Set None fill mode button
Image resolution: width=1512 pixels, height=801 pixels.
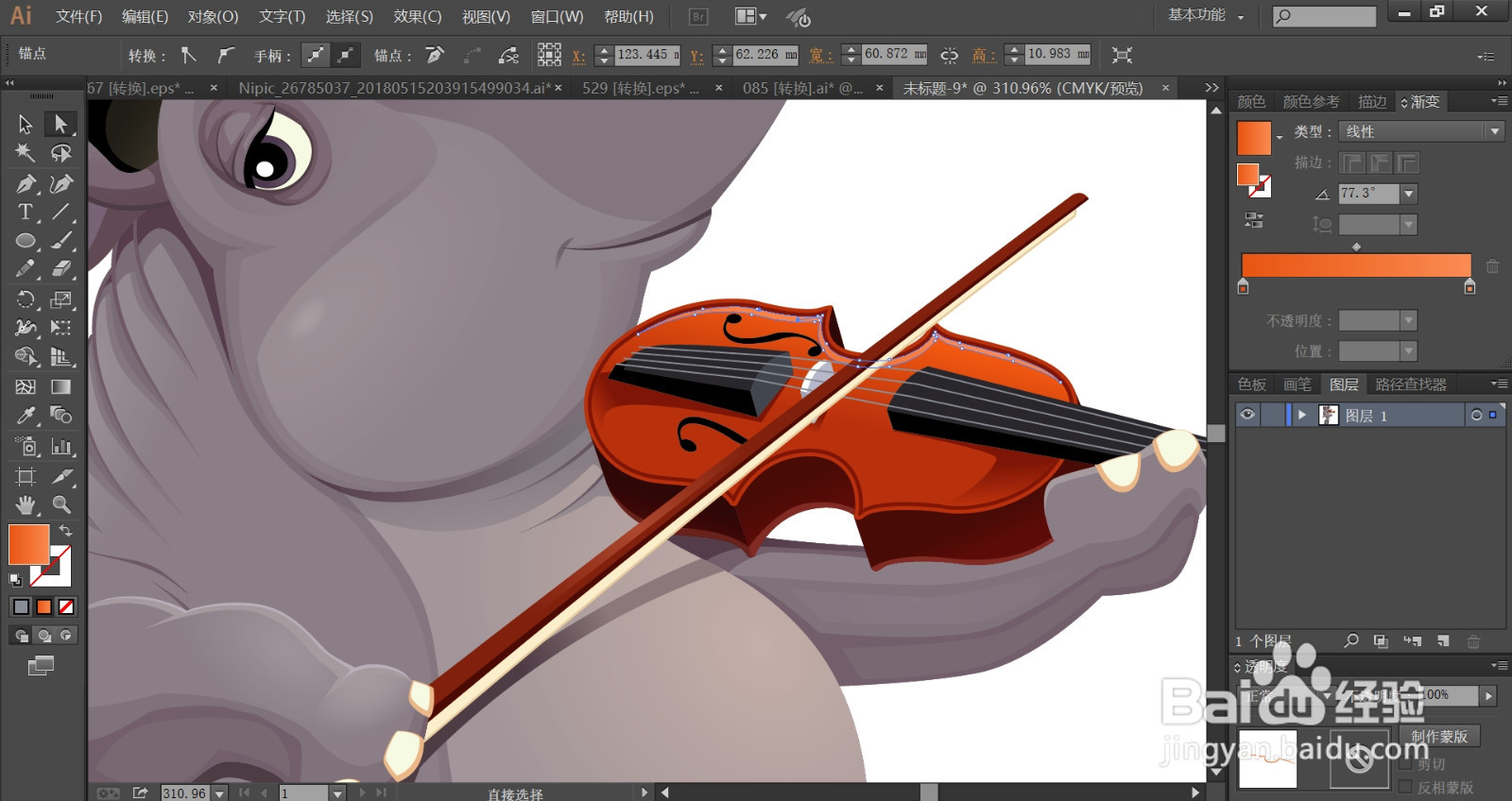pyautogui.click(x=66, y=606)
